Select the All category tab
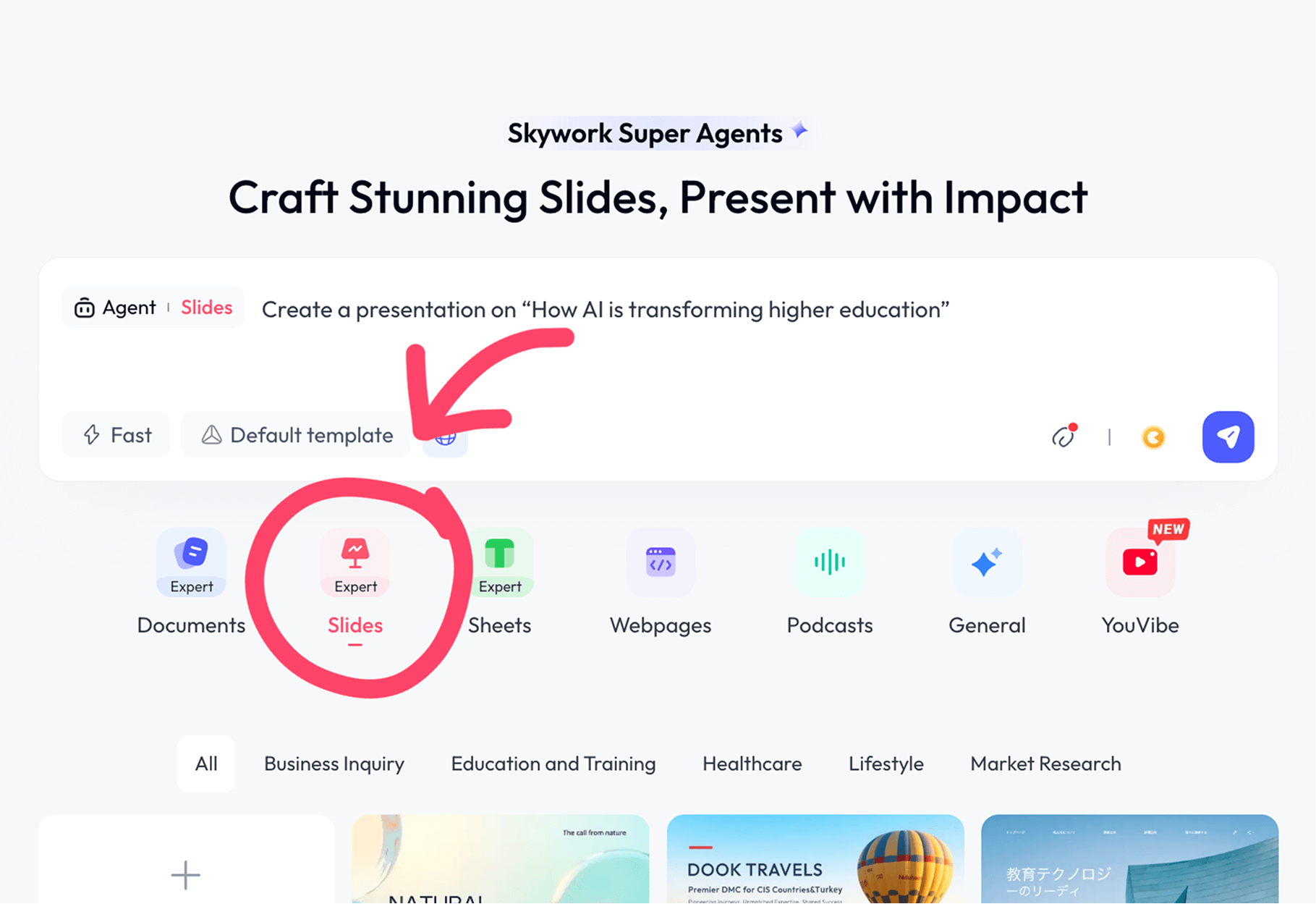The image size is (1316, 904). (206, 764)
